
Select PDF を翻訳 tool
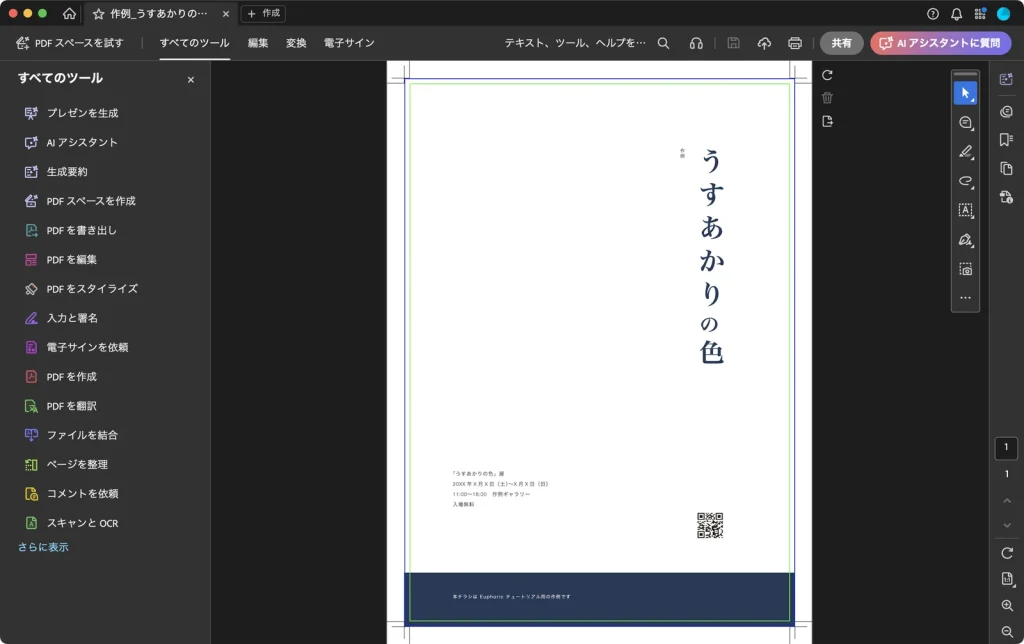pyautogui.click(x=61, y=406)
